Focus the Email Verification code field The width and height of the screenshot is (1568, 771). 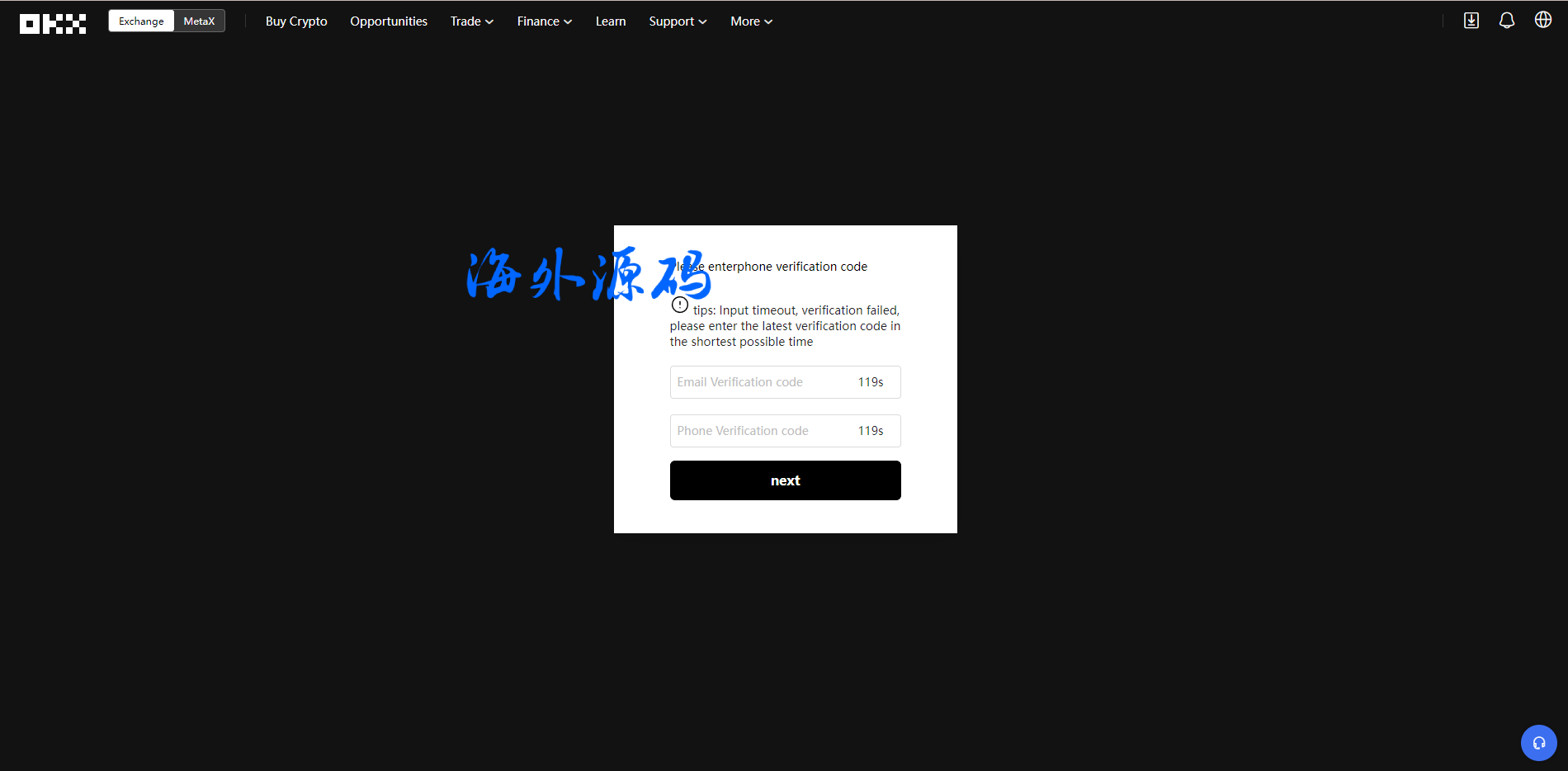(759, 382)
